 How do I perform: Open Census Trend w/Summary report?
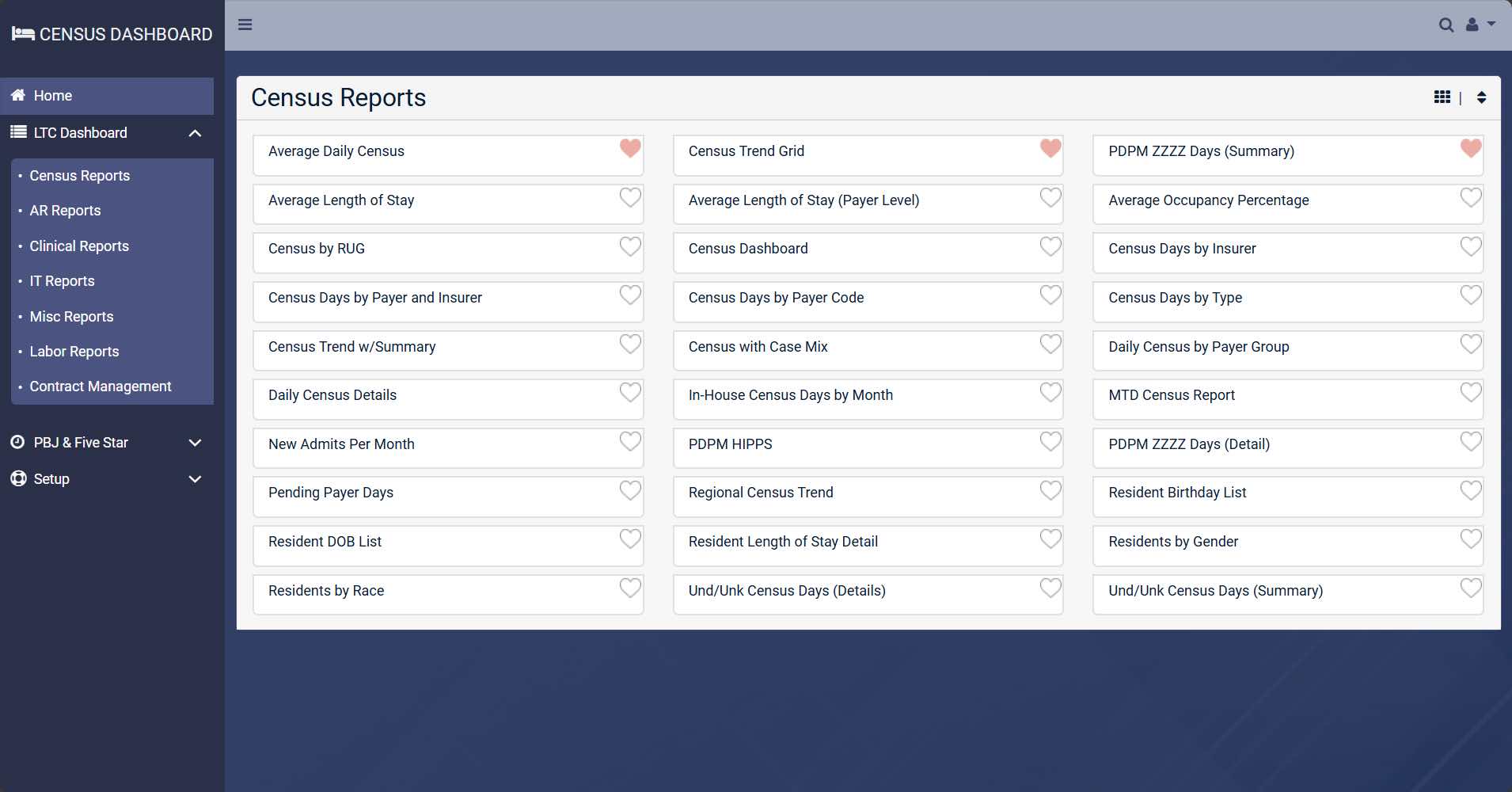[x=351, y=347]
